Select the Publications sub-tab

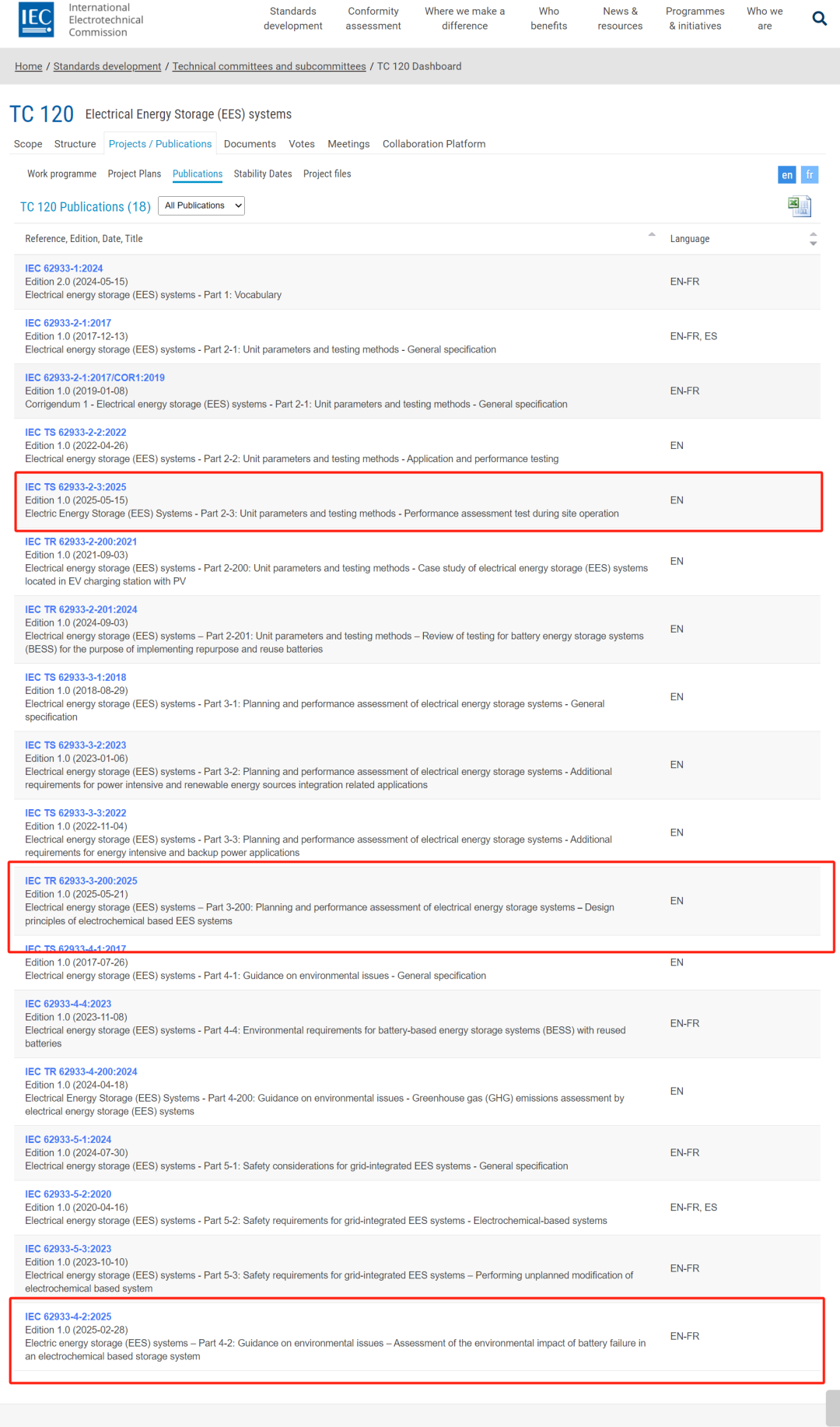point(198,174)
